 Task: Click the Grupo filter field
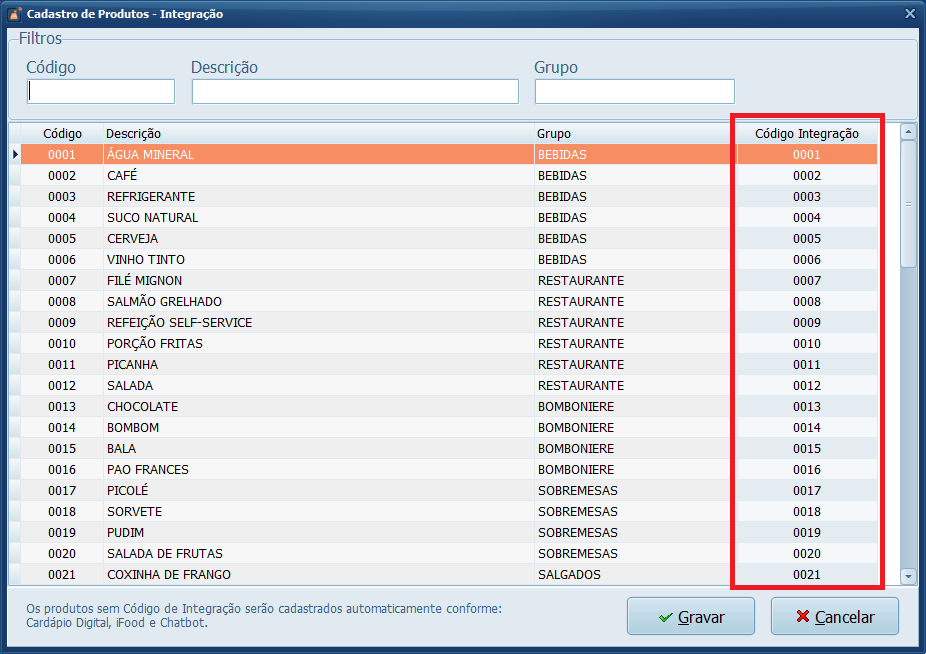[x=634, y=92]
